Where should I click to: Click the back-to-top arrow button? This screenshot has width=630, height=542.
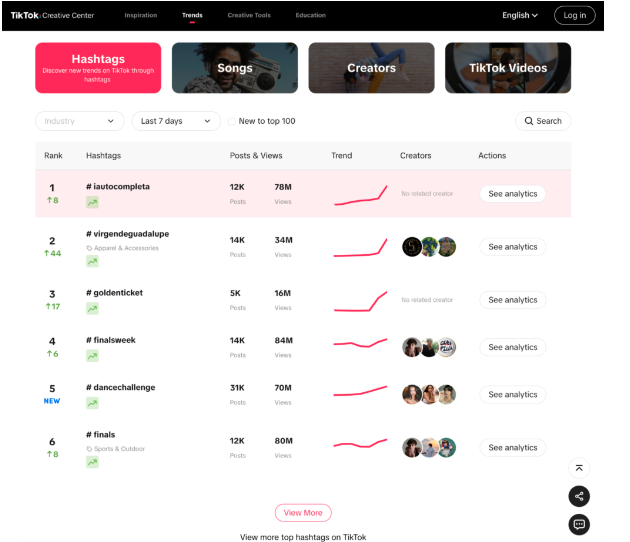[579, 468]
